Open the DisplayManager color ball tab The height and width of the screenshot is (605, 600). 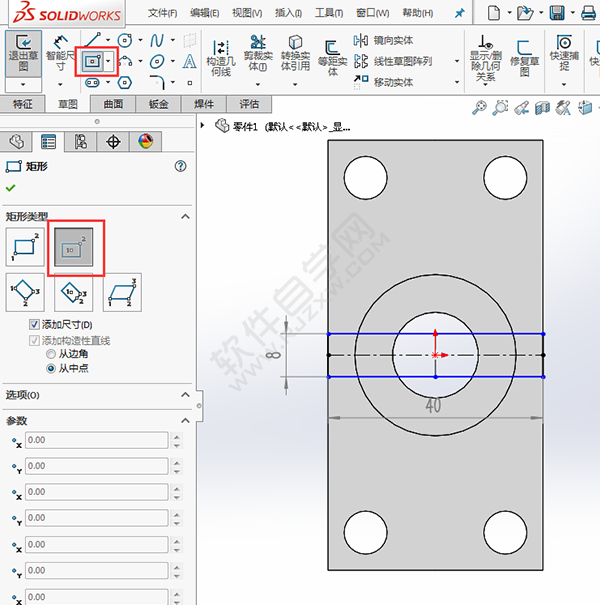click(x=145, y=142)
